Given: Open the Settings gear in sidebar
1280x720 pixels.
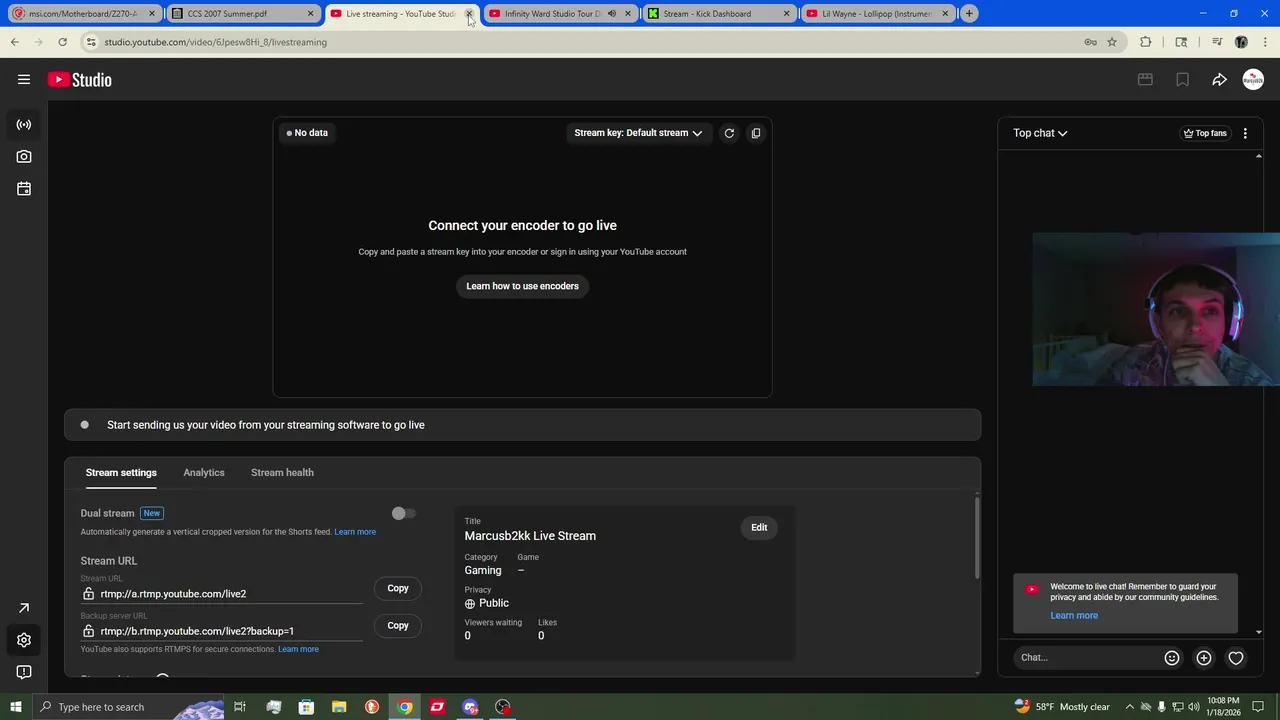Looking at the screenshot, I should coord(24,640).
